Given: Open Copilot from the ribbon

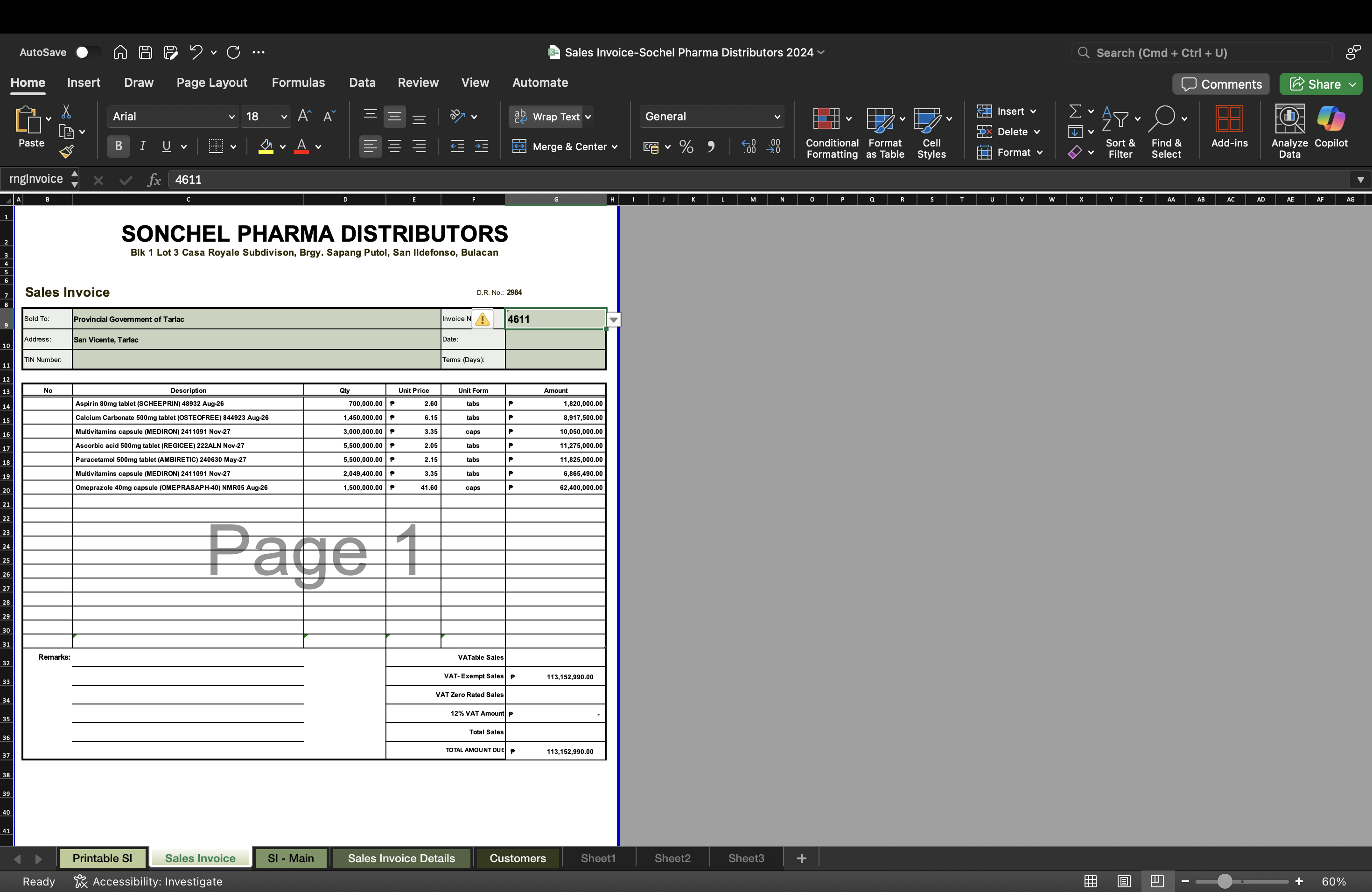Looking at the screenshot, I should 1331,127.
